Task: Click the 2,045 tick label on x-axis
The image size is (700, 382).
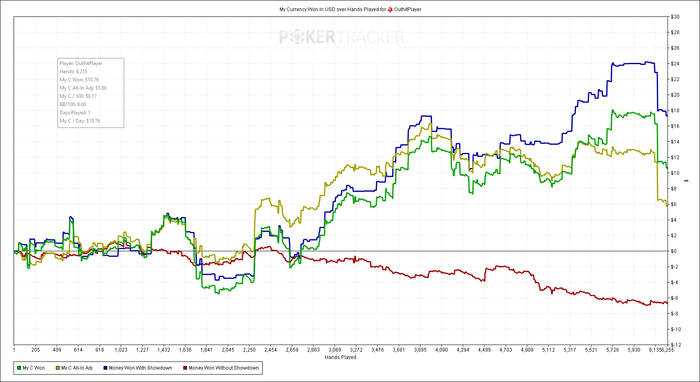Action: pyautogui.click(x=227, y=350)
